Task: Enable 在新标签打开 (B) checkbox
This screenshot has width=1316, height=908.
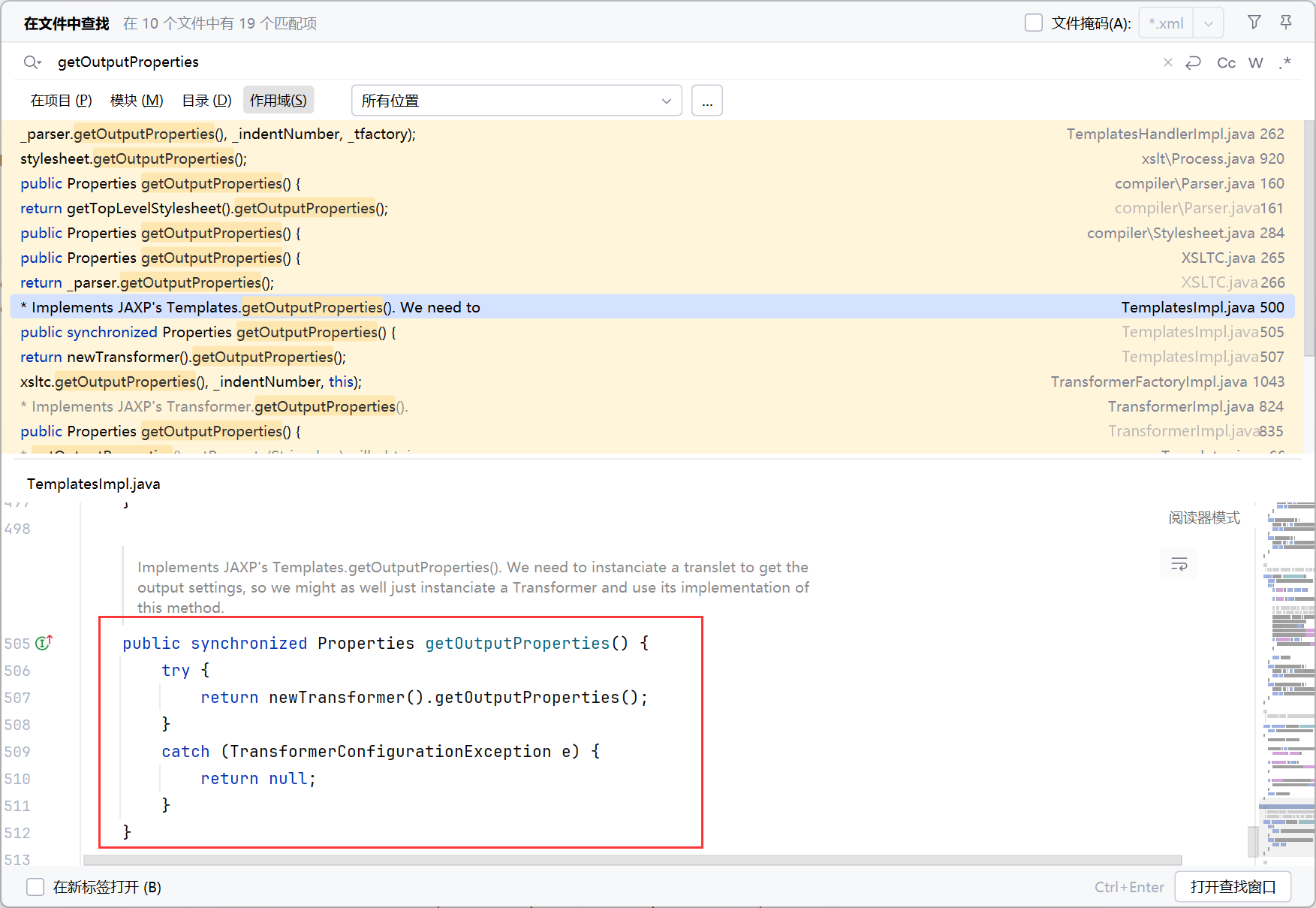Action: (x=35, y=887)
